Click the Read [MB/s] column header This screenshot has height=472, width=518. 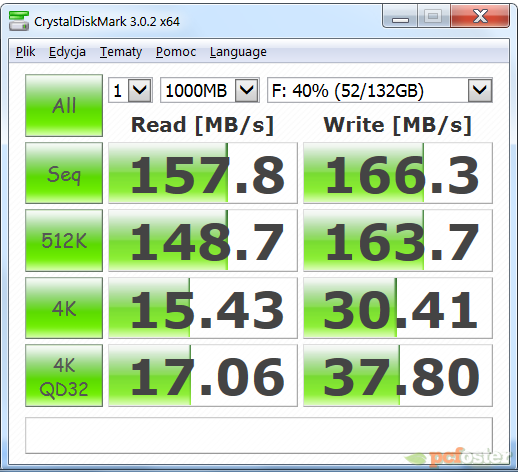click(x=202, y=125)
